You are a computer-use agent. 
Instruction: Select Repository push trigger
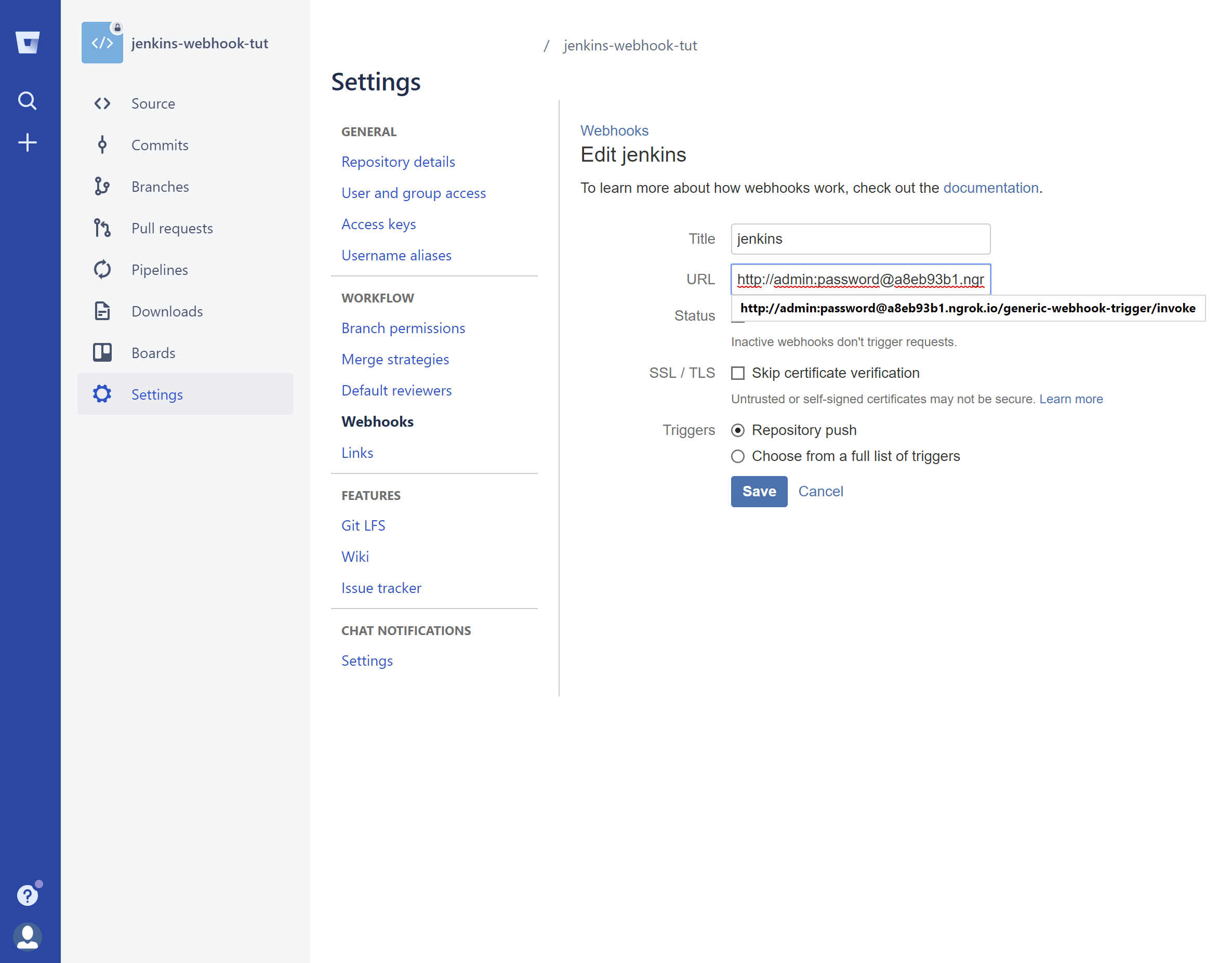click(737, 430)
